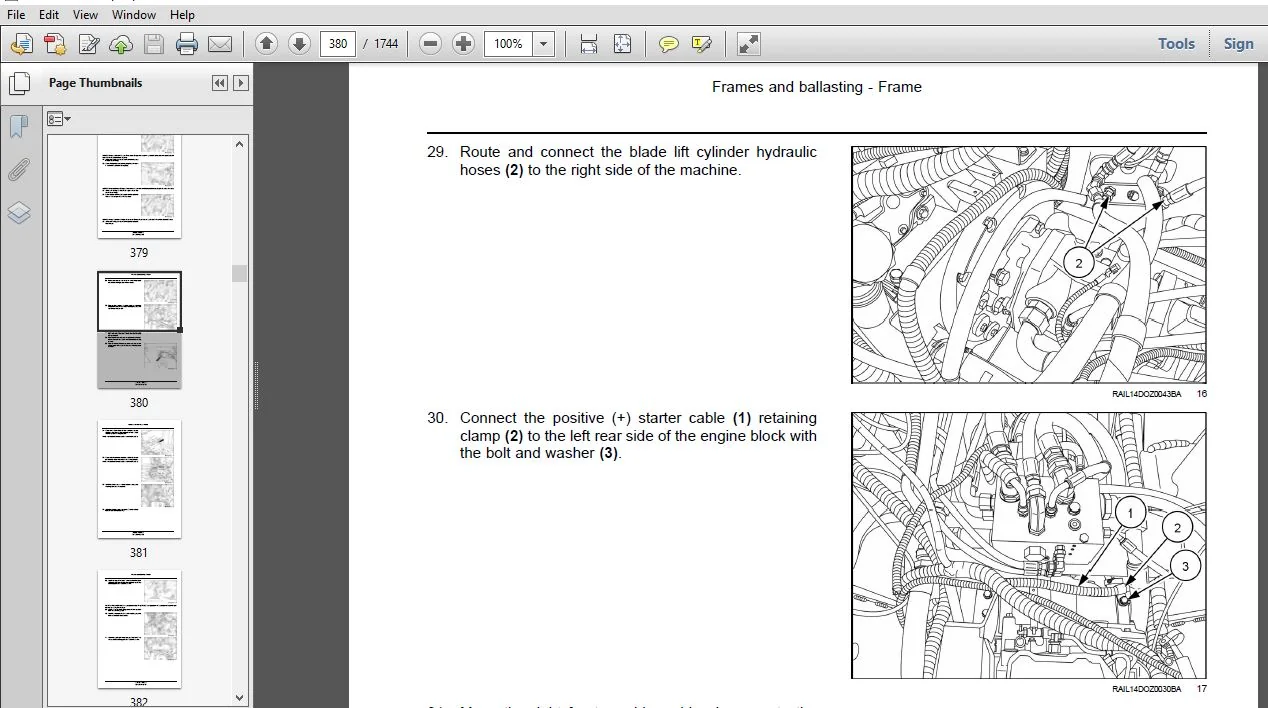Go to previous page arrow
Viewport: 1268px width, 708px height.
pyautogui.click(x=266, y=43)
